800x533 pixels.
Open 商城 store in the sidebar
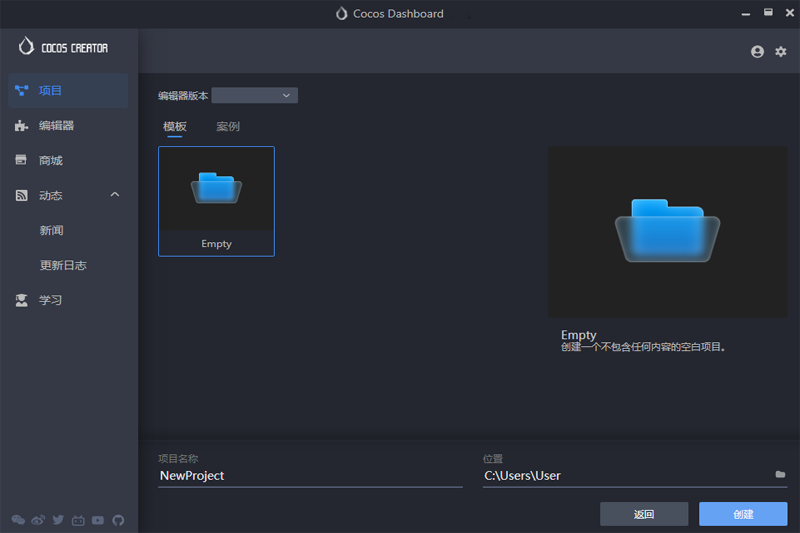[x=50, y=161]
